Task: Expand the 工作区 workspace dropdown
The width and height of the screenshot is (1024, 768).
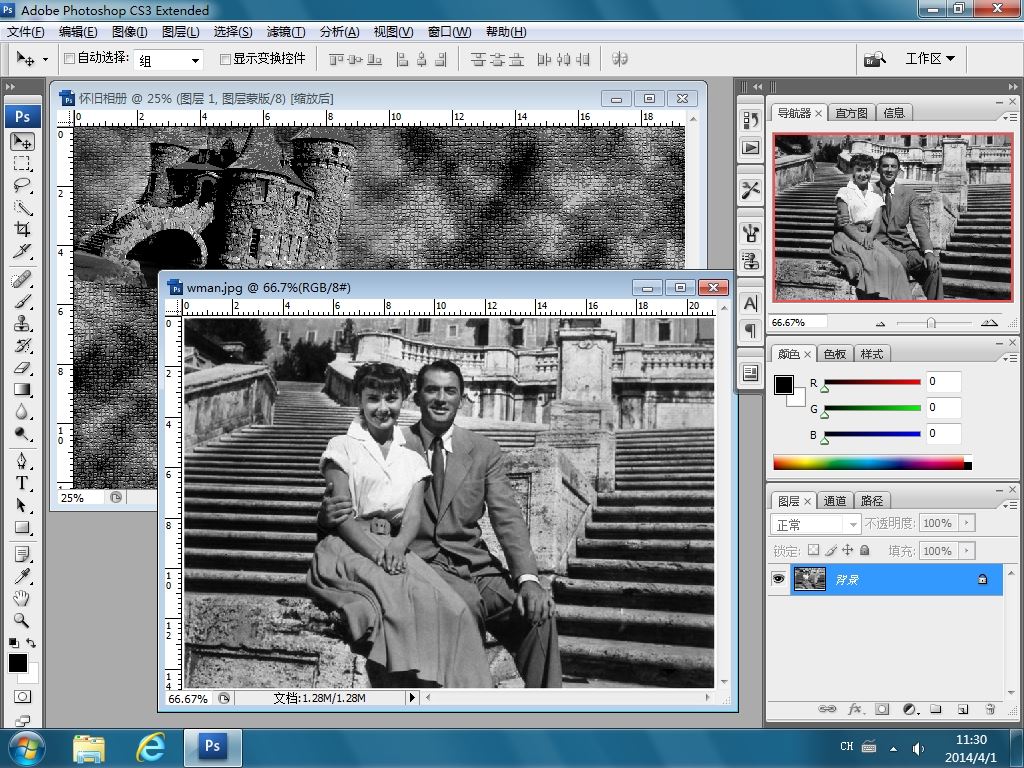Action: point(930,59)
